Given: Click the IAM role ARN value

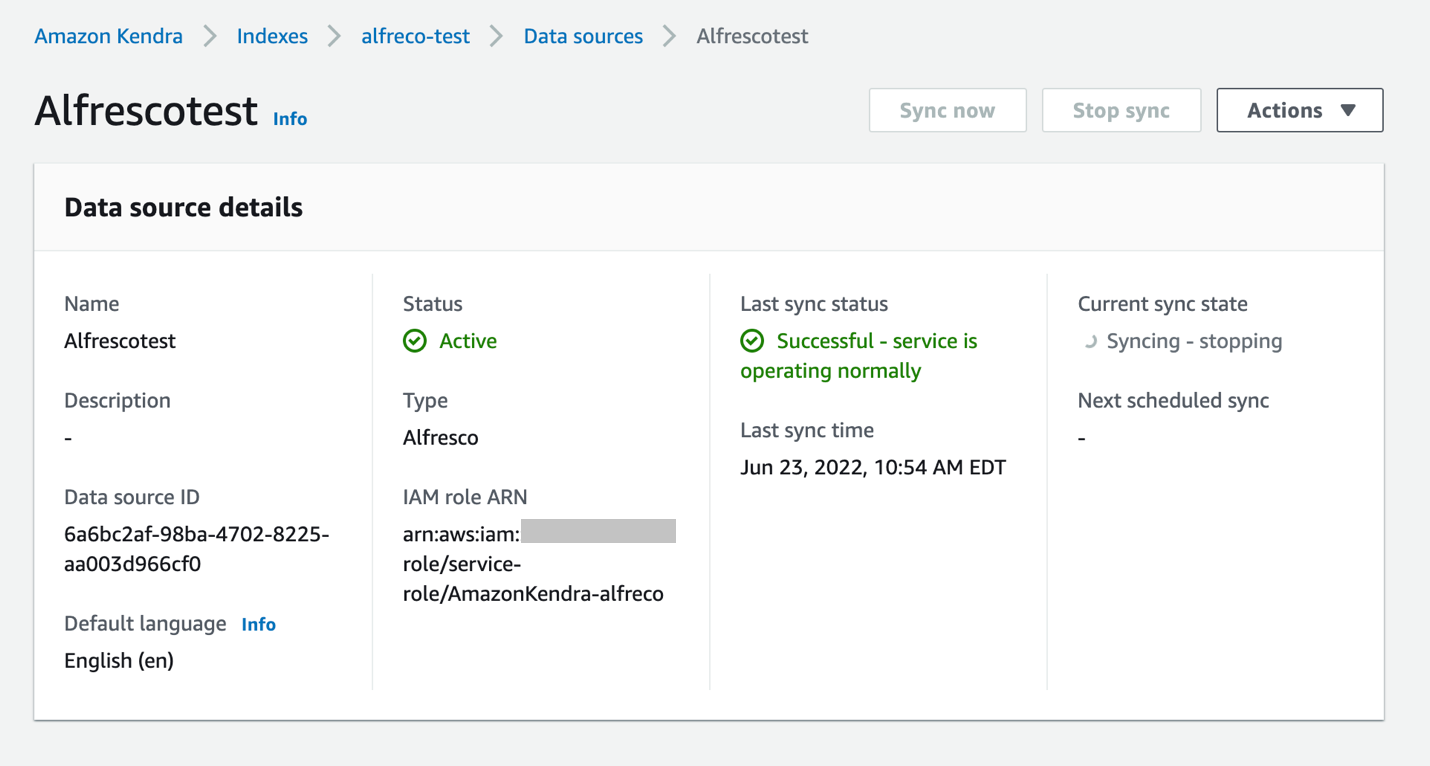Looking at the screenshot, I should pyautogui.click(x=533, y=564).
